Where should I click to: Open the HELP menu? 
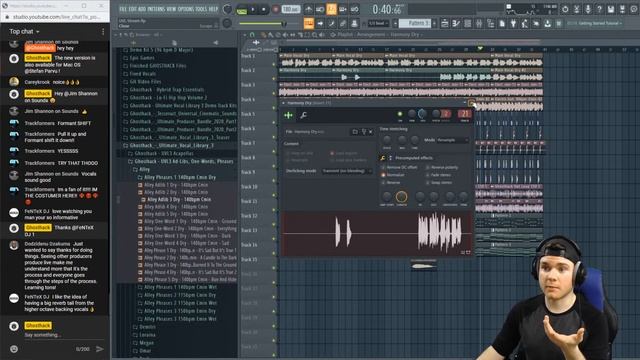tap(213, 9)
